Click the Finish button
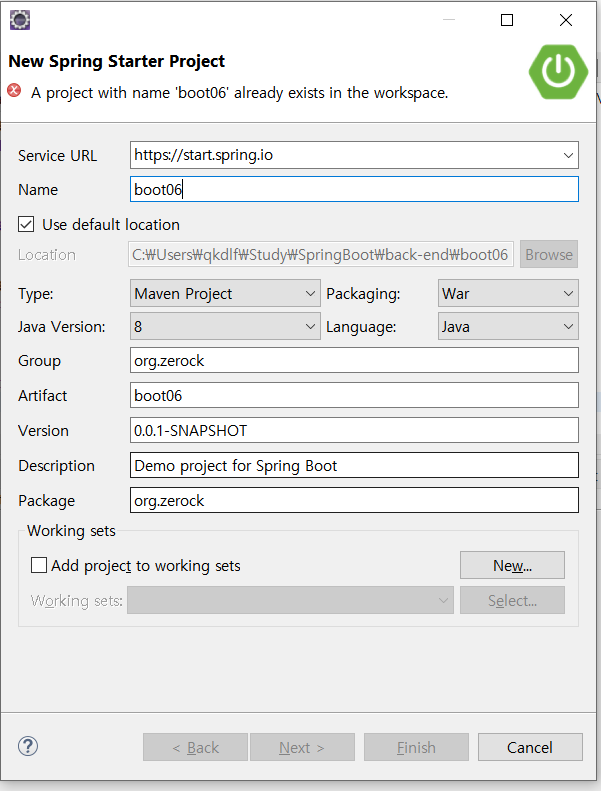This screenshot has height=791, width=601. pyautogui.click(x=416, y=747)
